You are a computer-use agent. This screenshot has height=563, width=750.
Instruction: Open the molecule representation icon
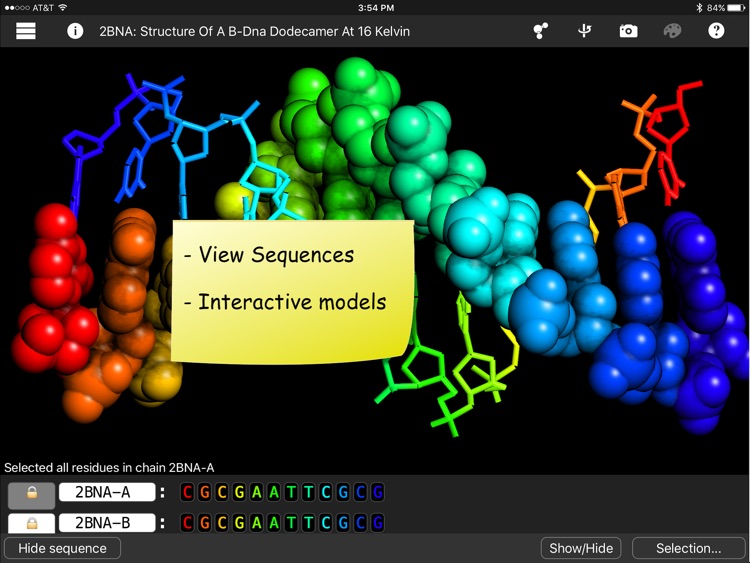[x=541, y=31]
